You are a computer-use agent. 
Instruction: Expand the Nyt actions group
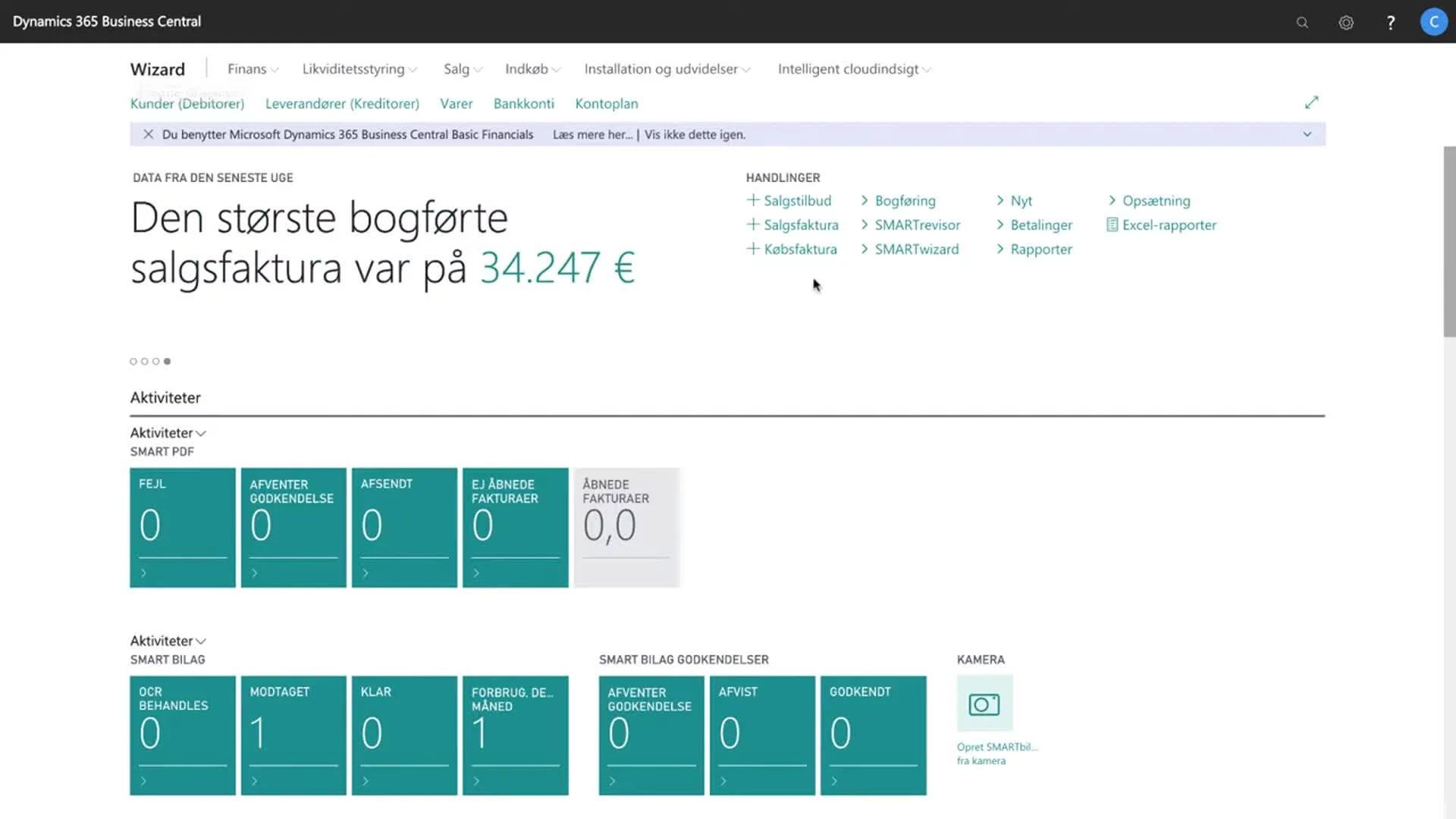1015,200
